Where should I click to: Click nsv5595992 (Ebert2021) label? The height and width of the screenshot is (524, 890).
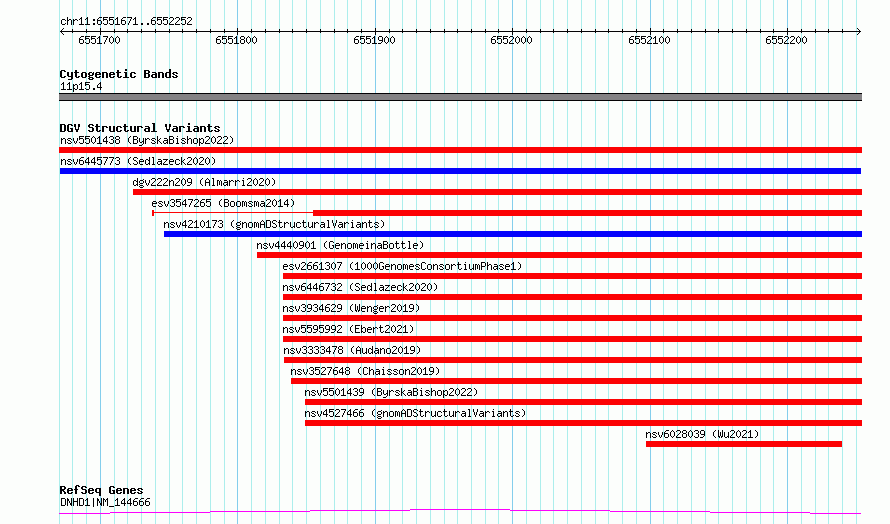click(349, 329)
